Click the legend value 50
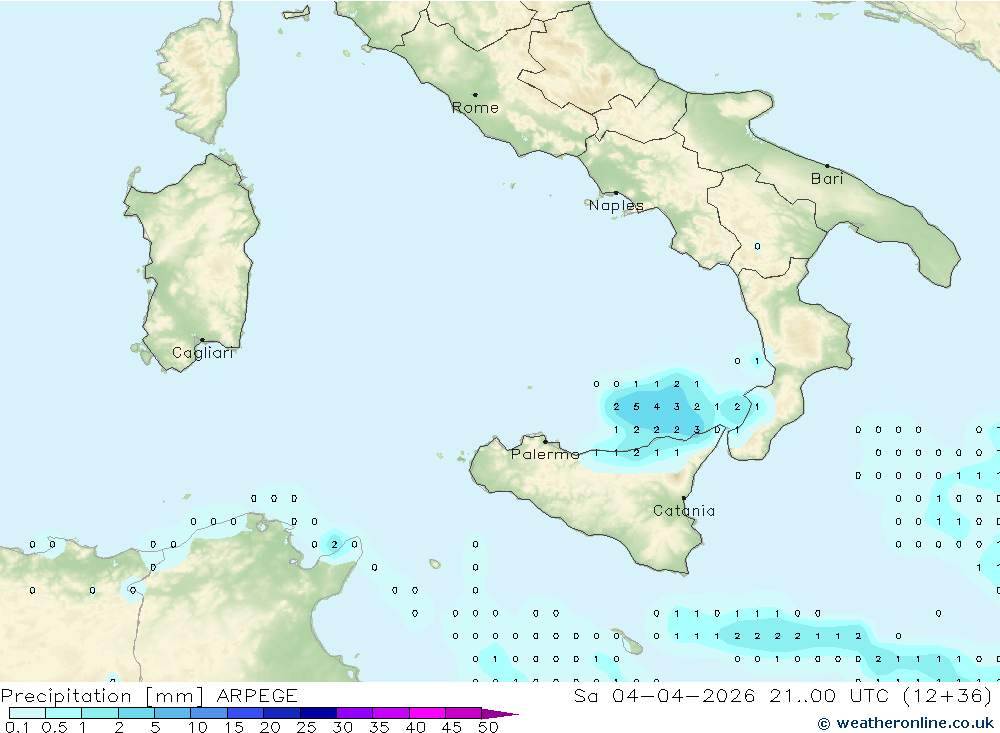1000x733 pixels. [x=488, y=727]
